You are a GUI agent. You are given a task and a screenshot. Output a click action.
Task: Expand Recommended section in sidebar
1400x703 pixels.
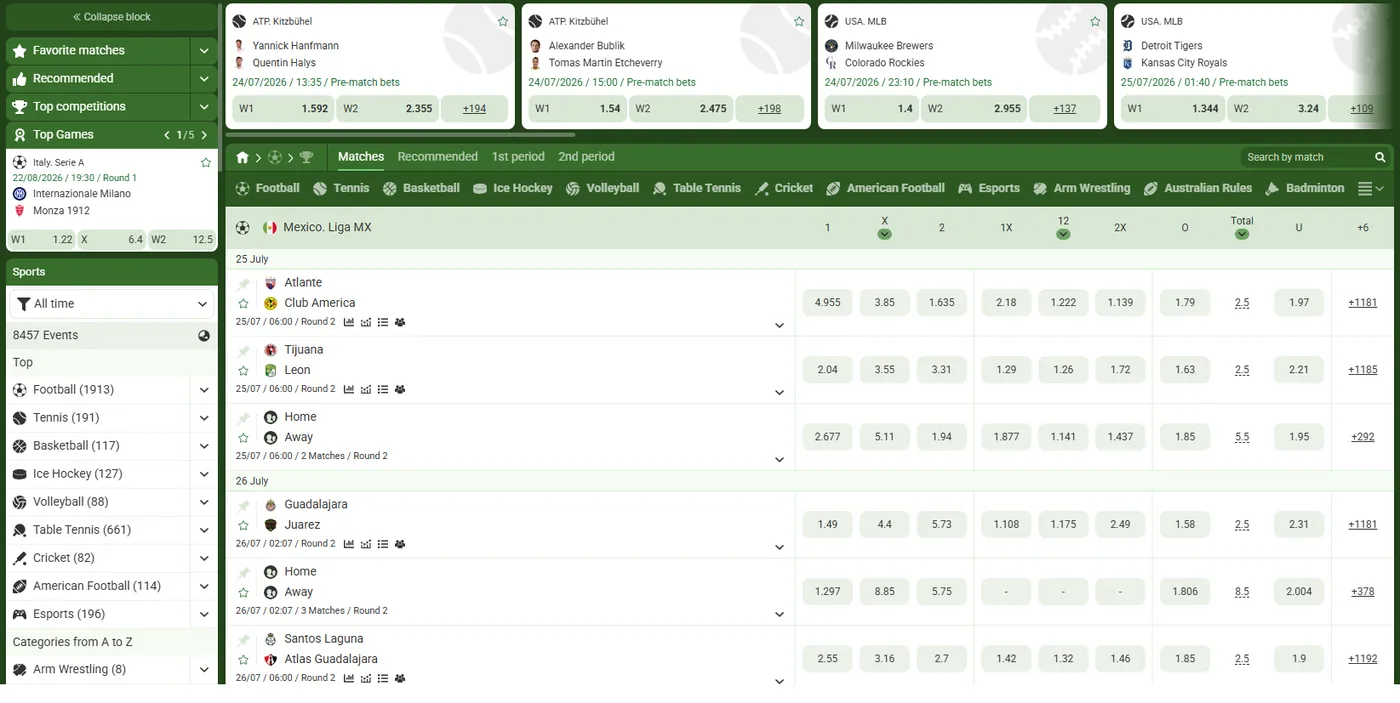[x=204, y=79]
